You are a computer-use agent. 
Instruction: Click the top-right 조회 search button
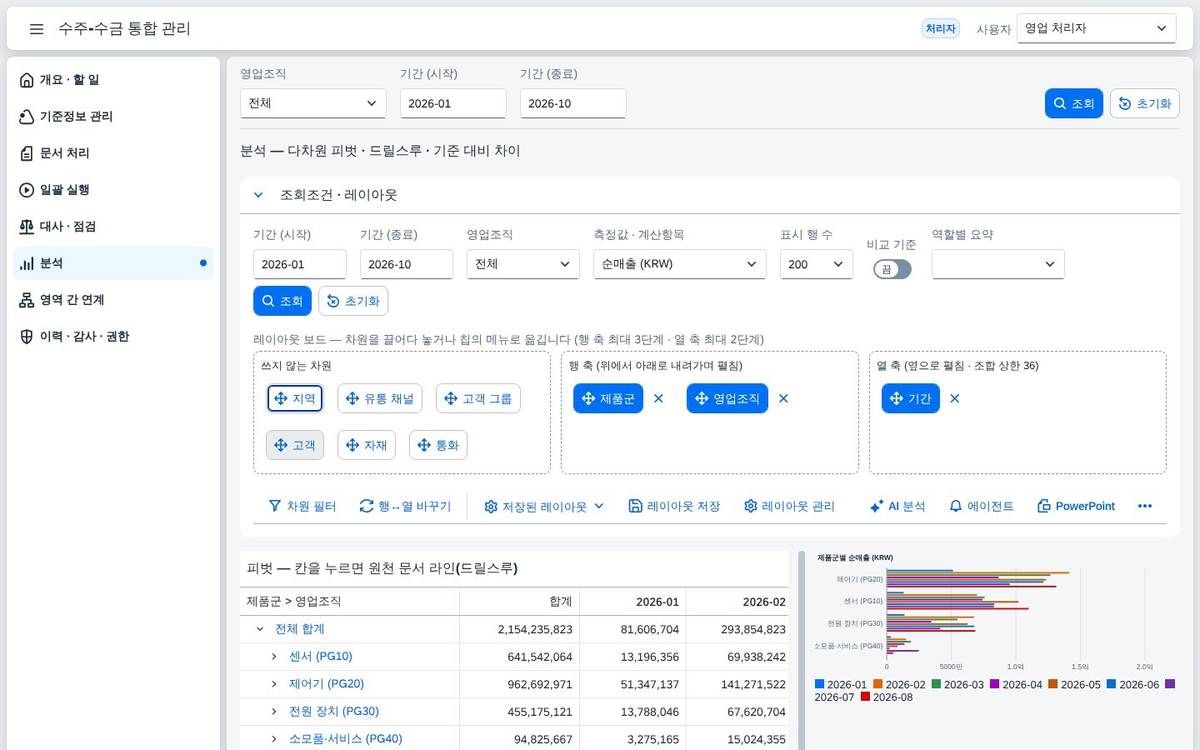1073,103
